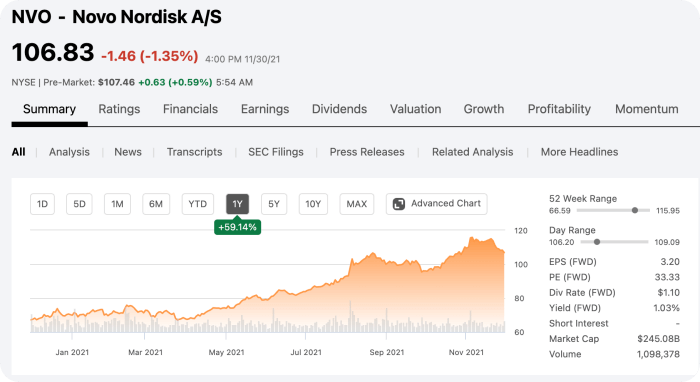This screenshot has width=700, height=382.
Task: Open the Momentum tab
Action: 646,109
